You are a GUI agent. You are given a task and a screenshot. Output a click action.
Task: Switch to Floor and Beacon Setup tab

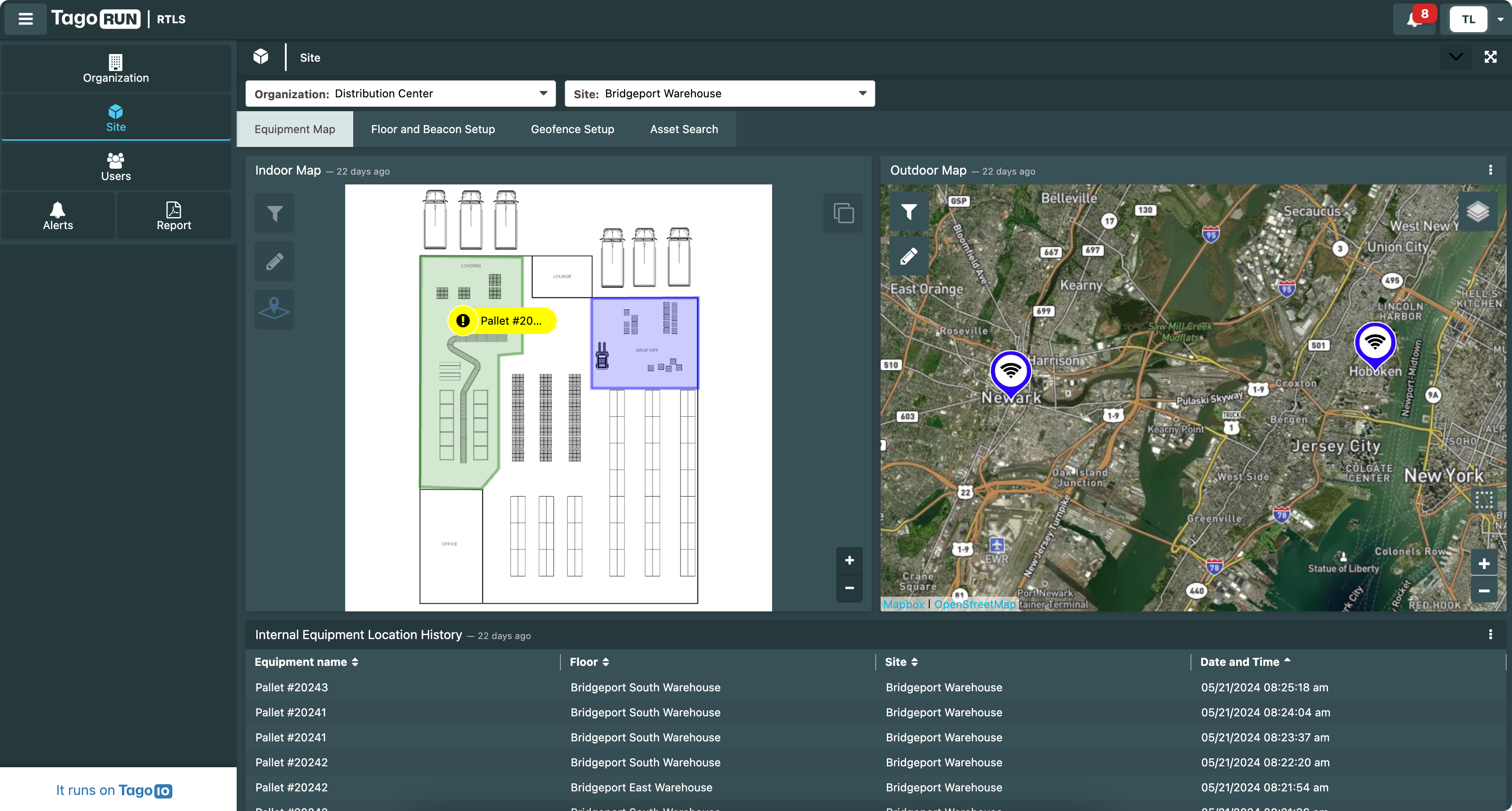point(433,129)
